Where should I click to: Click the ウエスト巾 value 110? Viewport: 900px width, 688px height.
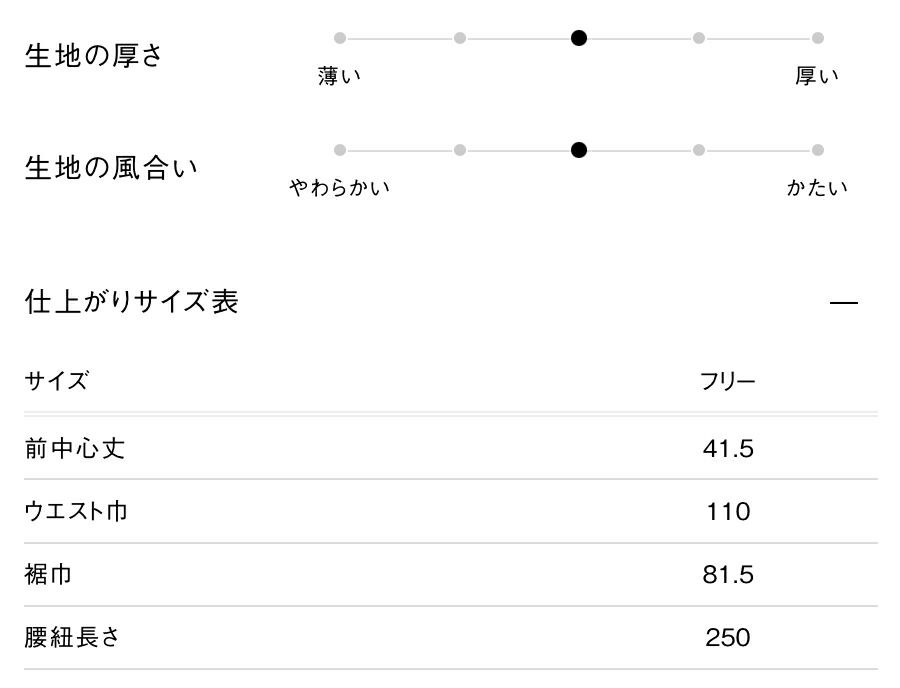pyautogui.click(x=727, y=512)
